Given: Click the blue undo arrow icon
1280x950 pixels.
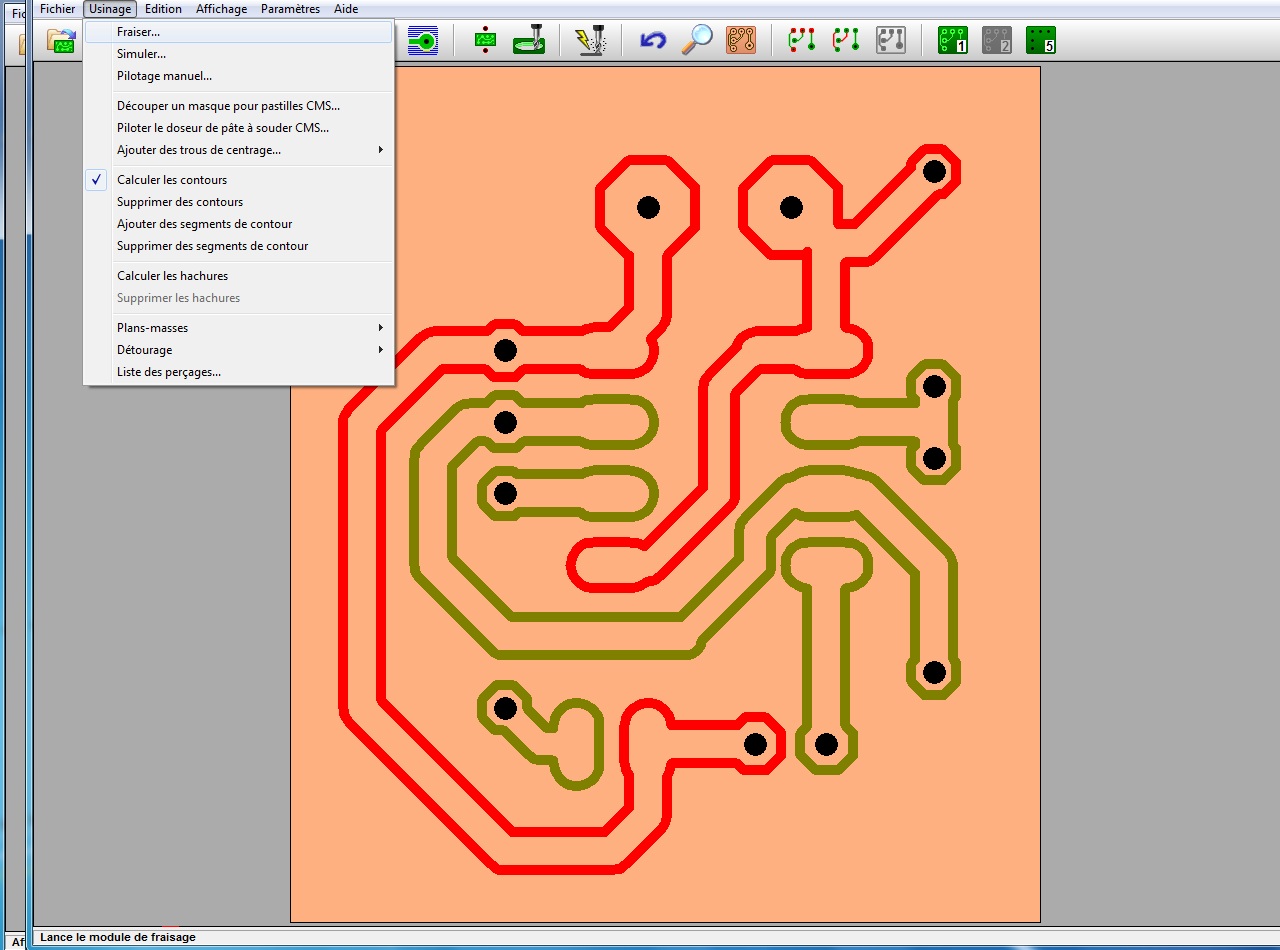Looking at the screenshot, I should click(653, 41).
